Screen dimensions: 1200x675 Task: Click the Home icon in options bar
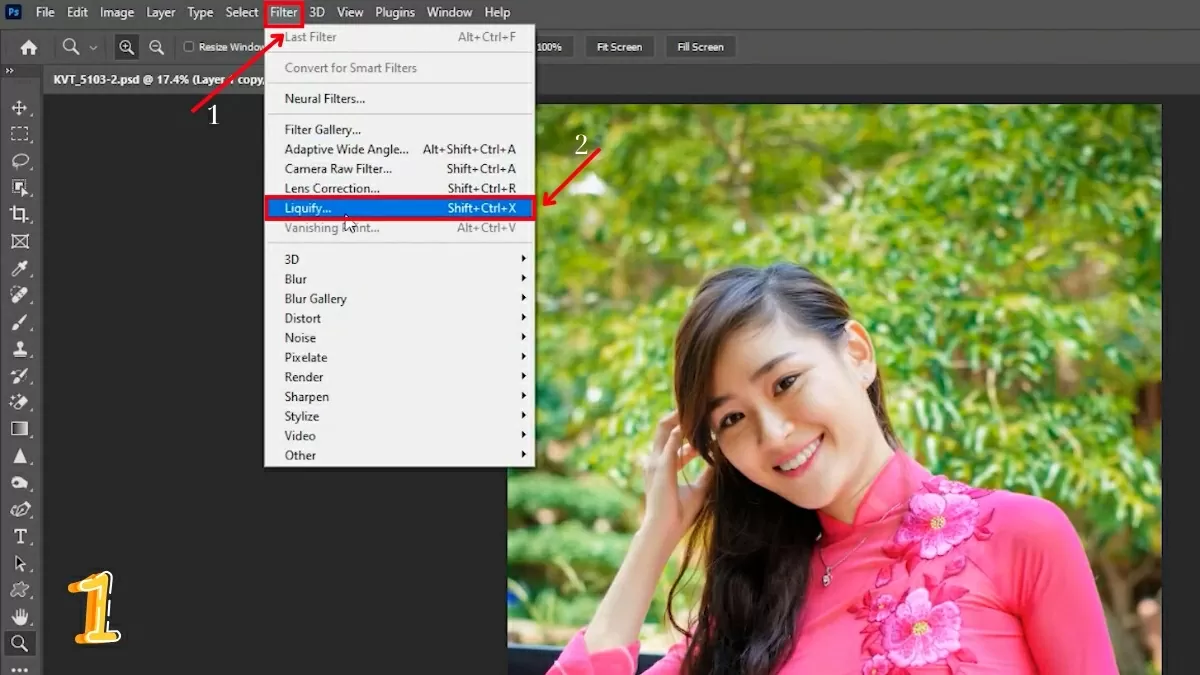29,47
